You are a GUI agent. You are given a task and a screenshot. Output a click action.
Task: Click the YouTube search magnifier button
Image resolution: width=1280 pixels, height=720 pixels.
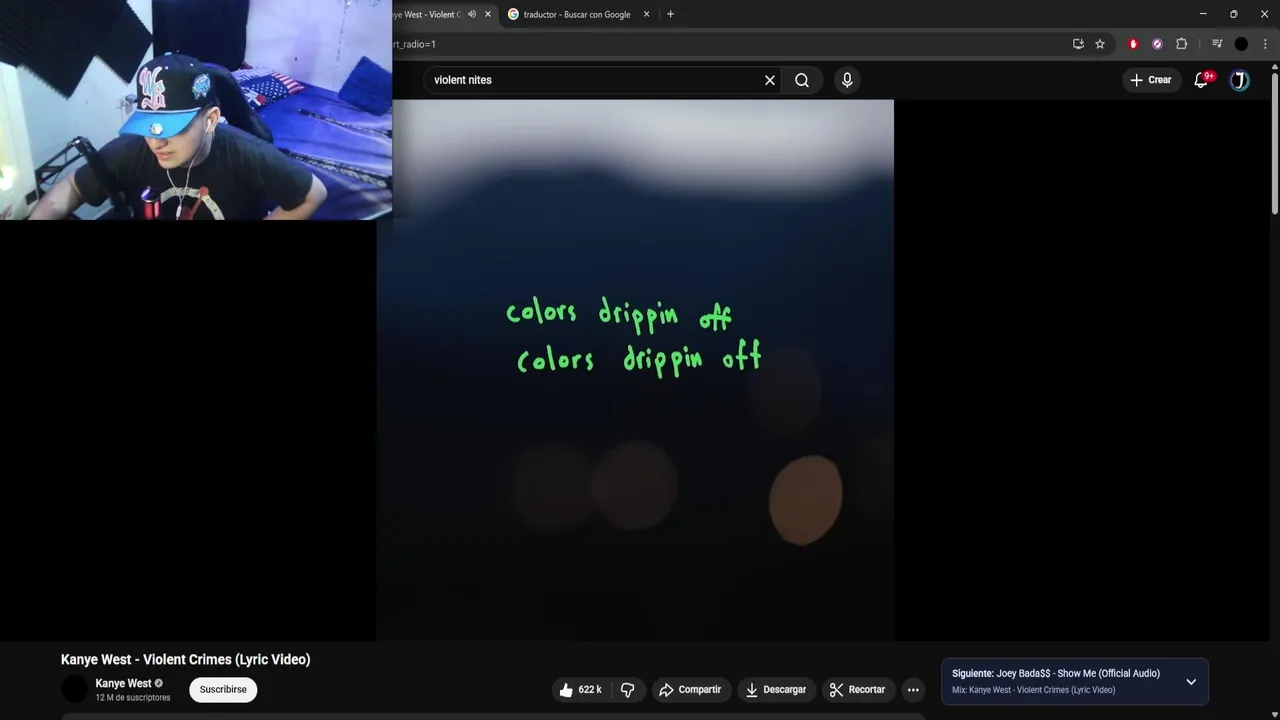tap(802, 80)
